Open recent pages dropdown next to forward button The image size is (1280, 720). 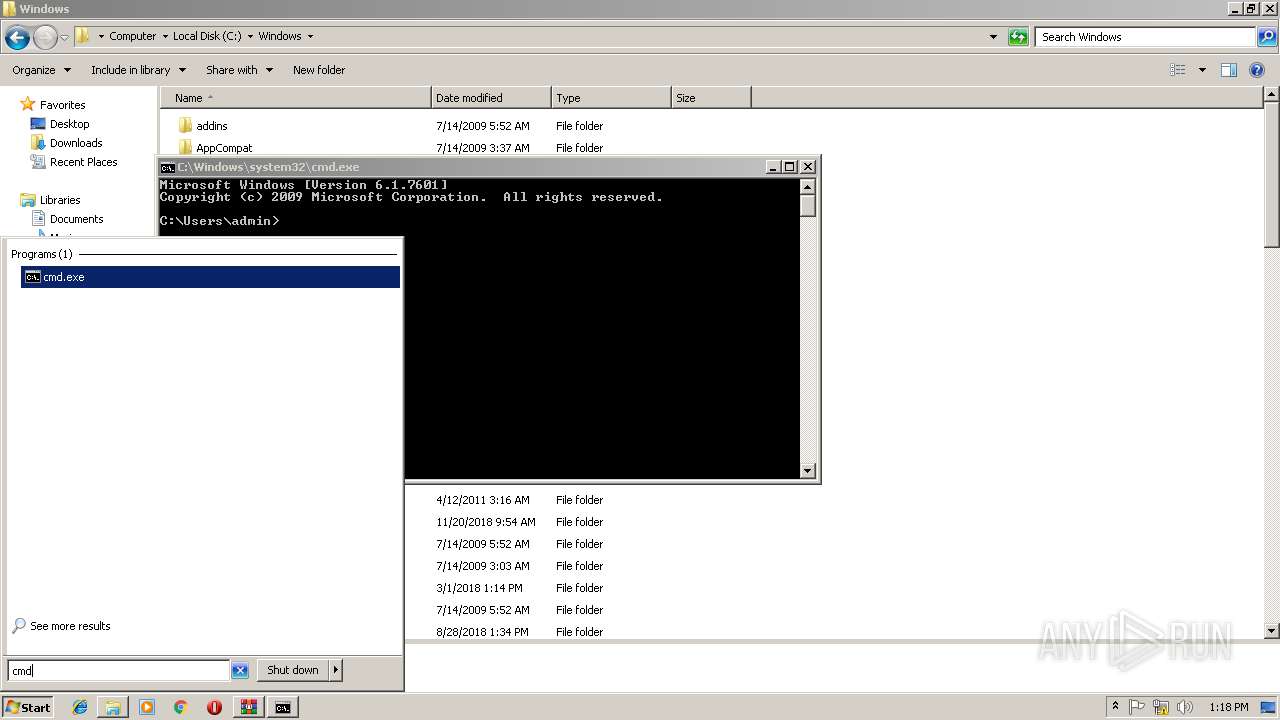coord(64,38)
